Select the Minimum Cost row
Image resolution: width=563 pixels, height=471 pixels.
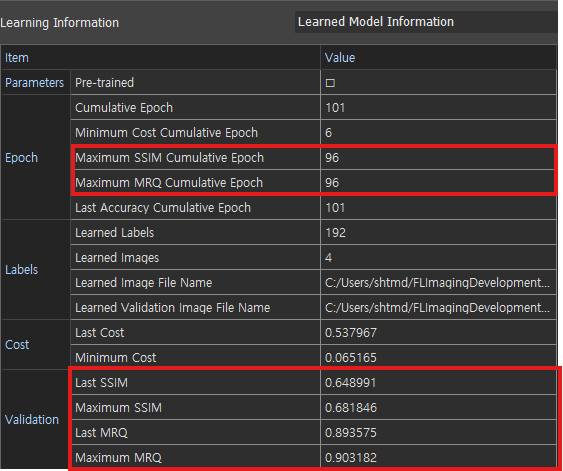coord(313,358)
